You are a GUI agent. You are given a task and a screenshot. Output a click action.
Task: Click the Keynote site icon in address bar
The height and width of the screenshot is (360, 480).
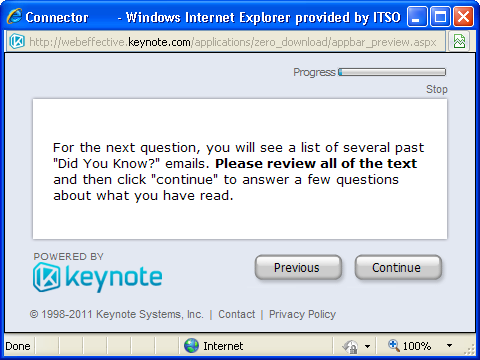coord(17,42)
